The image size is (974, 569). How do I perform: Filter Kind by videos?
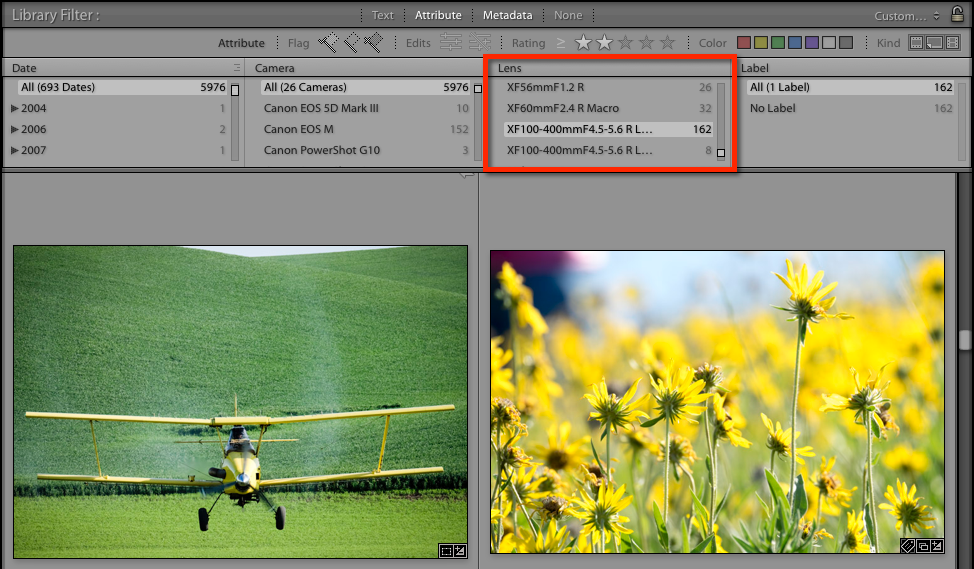click(953, 42)
